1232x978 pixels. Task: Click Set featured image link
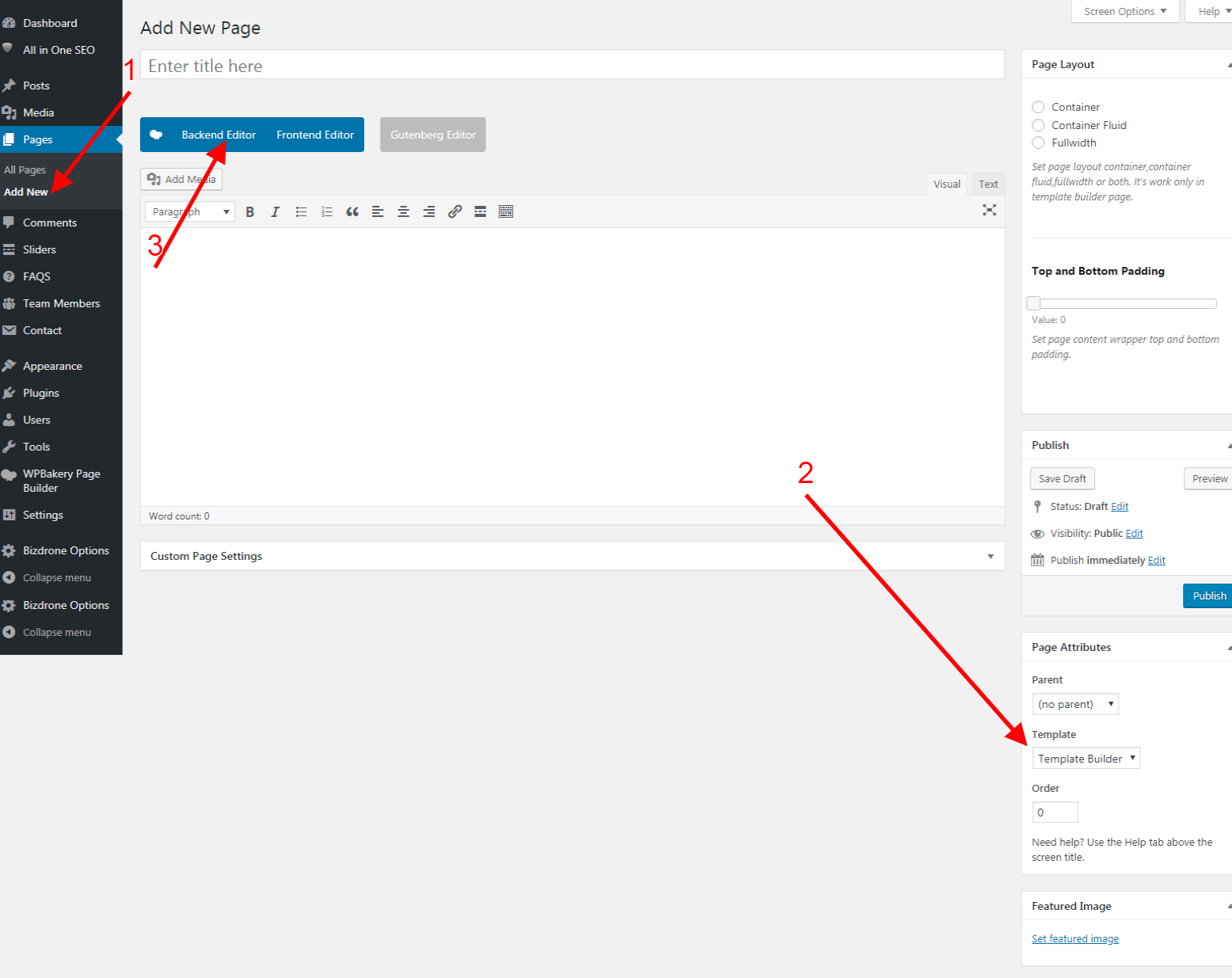tap(1075, 939)
